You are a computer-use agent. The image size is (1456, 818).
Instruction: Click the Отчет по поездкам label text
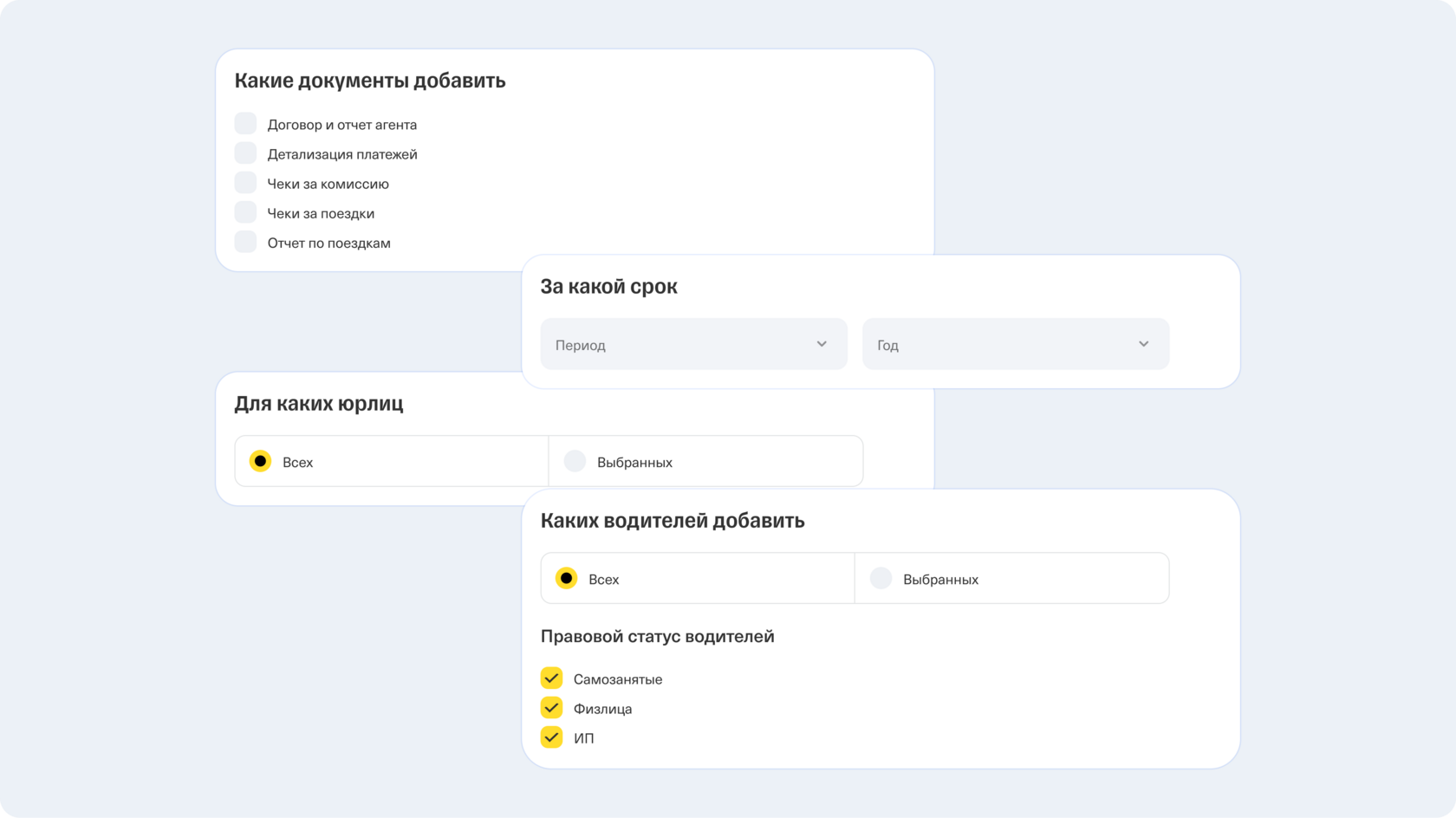[x=328, y=243]
